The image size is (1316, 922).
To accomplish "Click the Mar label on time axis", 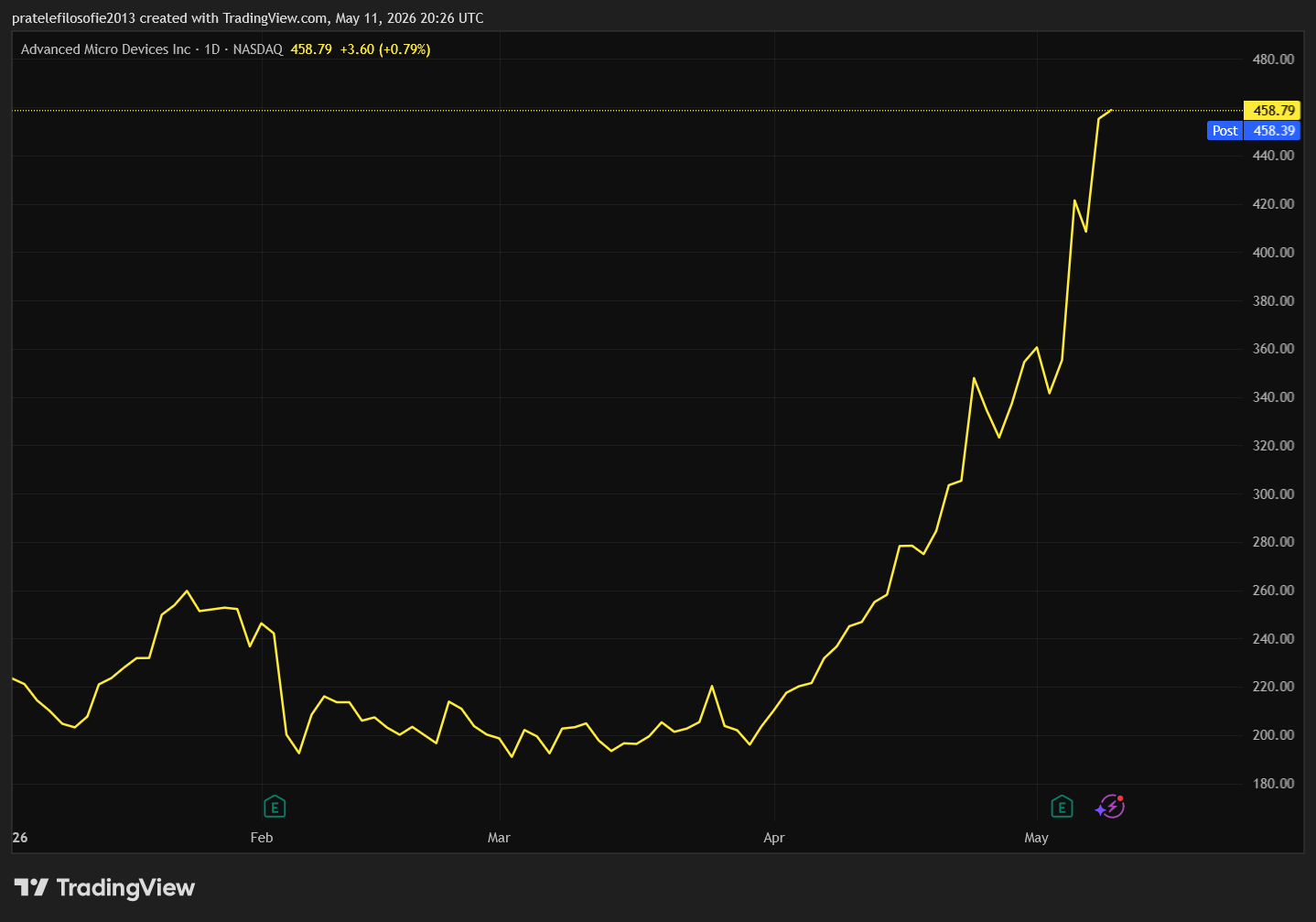I will (x=499, y=838).
